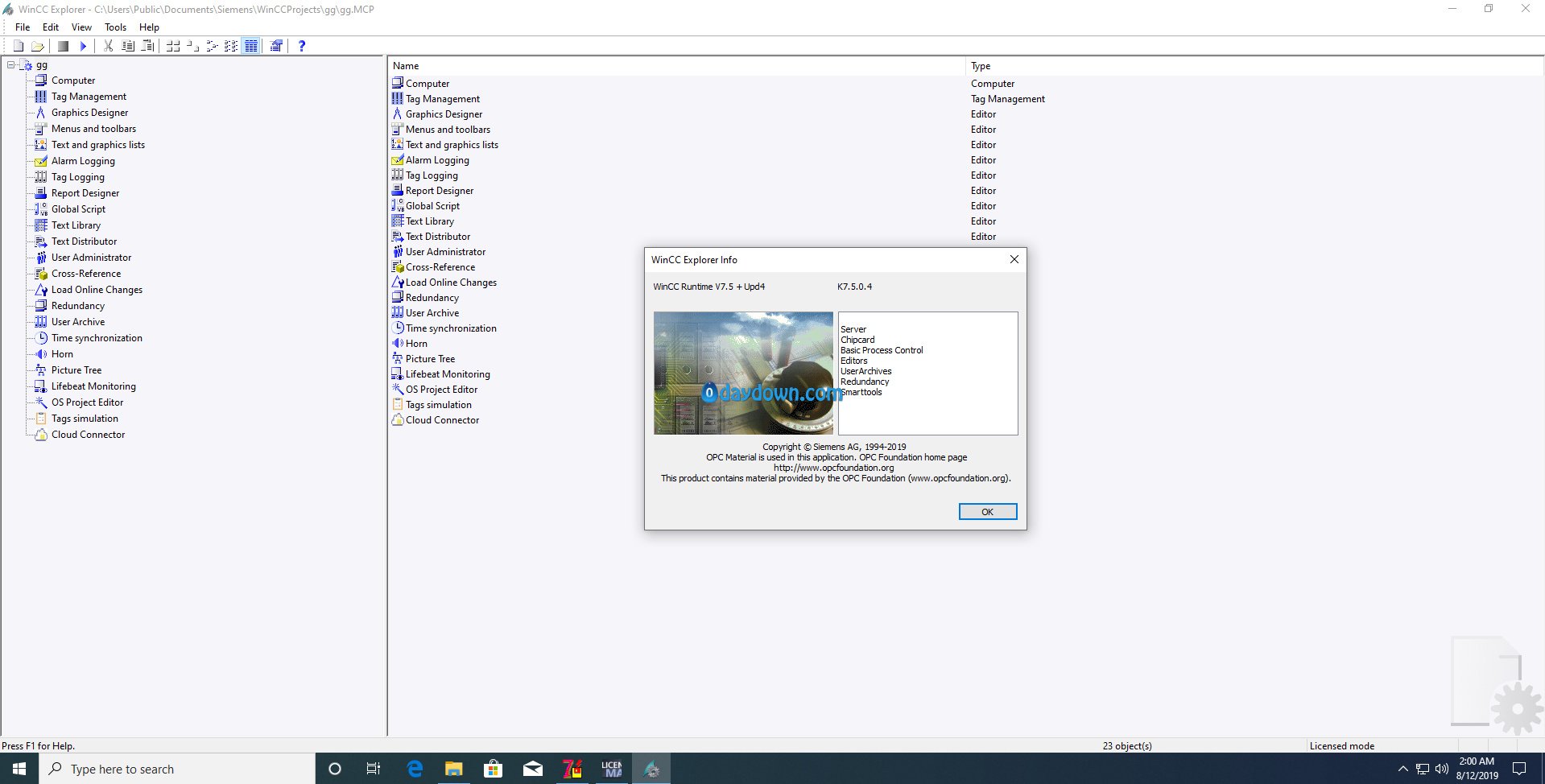The height and width of the screenshot is (784, 1545).
Task: Select Basic Process Control in Info list
Action: click(x=882, y=350)
